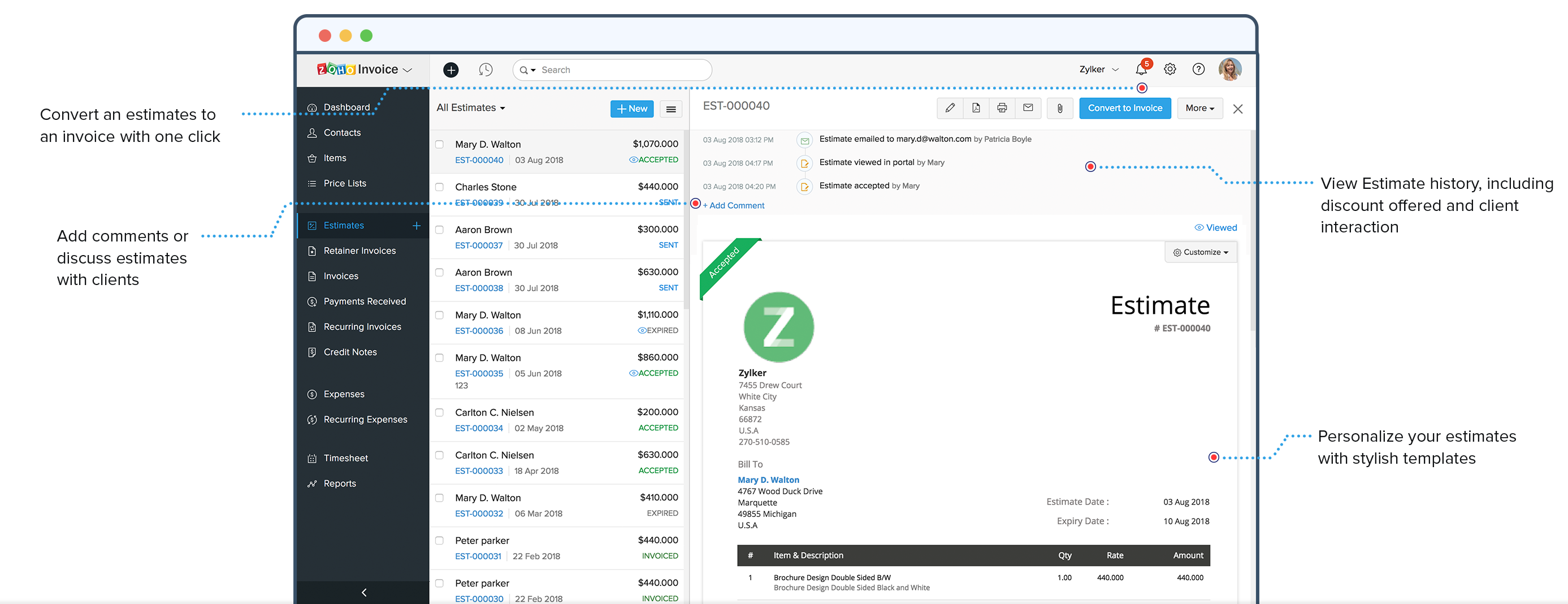The height and width of the screenshot is (604, 1568).
Task: Open Invoices in the sidebar
Action: [x=341, y=277]
